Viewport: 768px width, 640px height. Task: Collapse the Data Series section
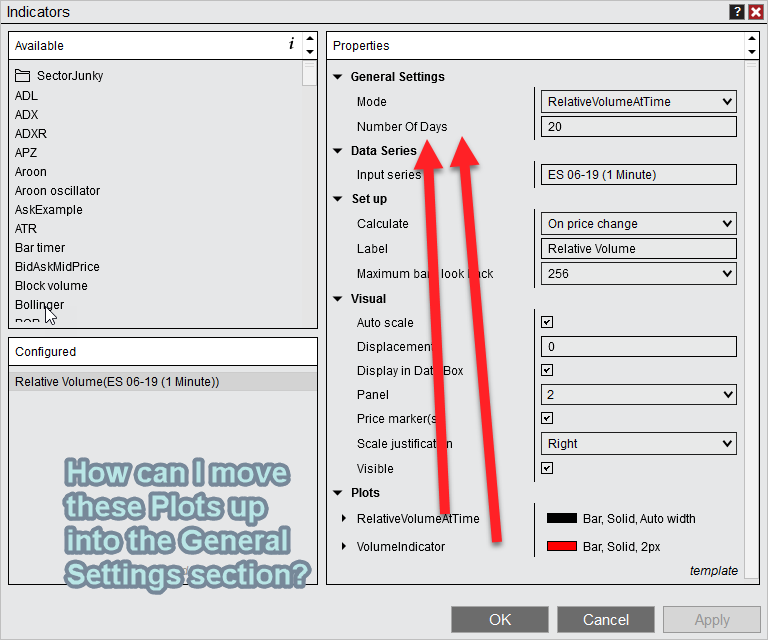pos(337,151)
